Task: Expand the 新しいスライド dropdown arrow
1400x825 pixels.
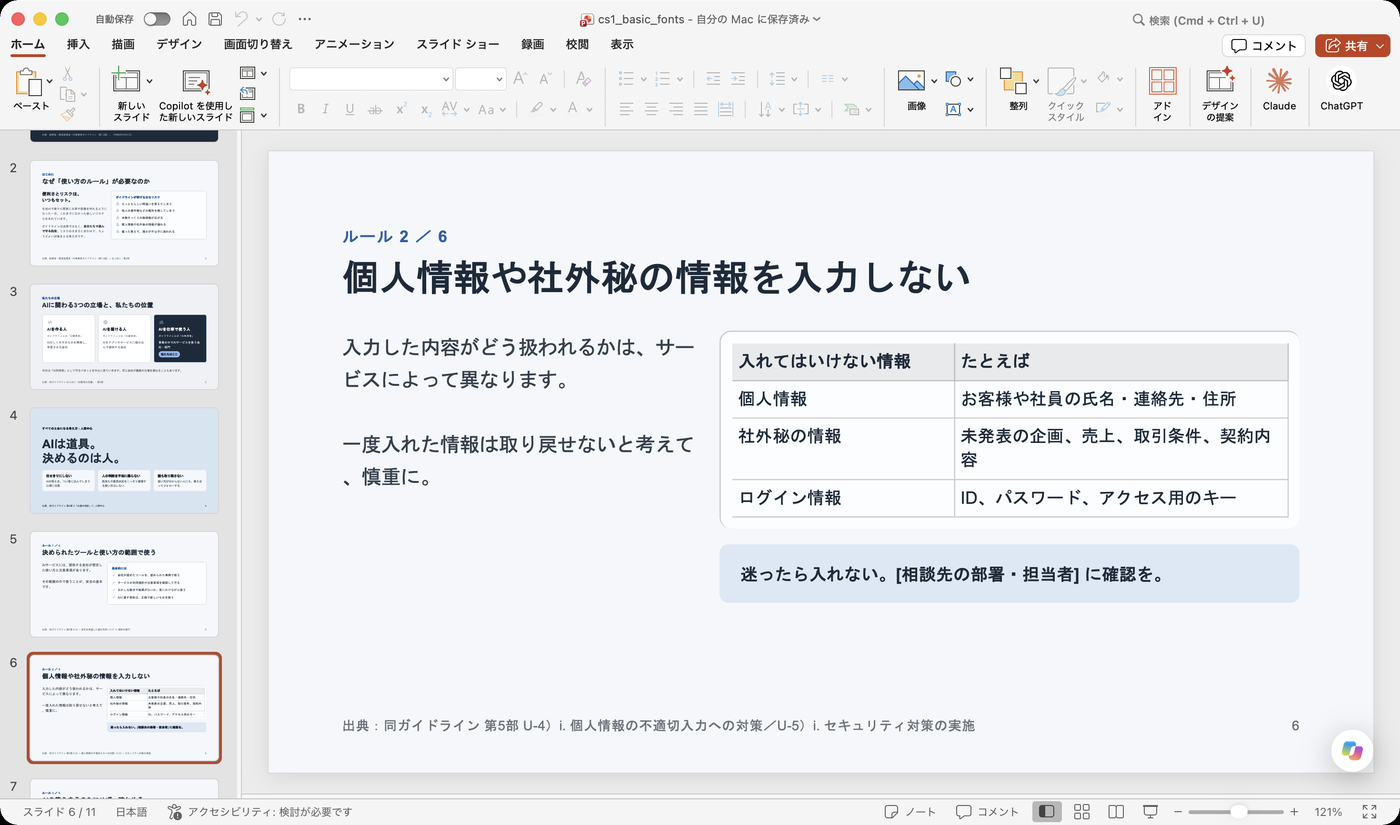Action: click(149, 81)
